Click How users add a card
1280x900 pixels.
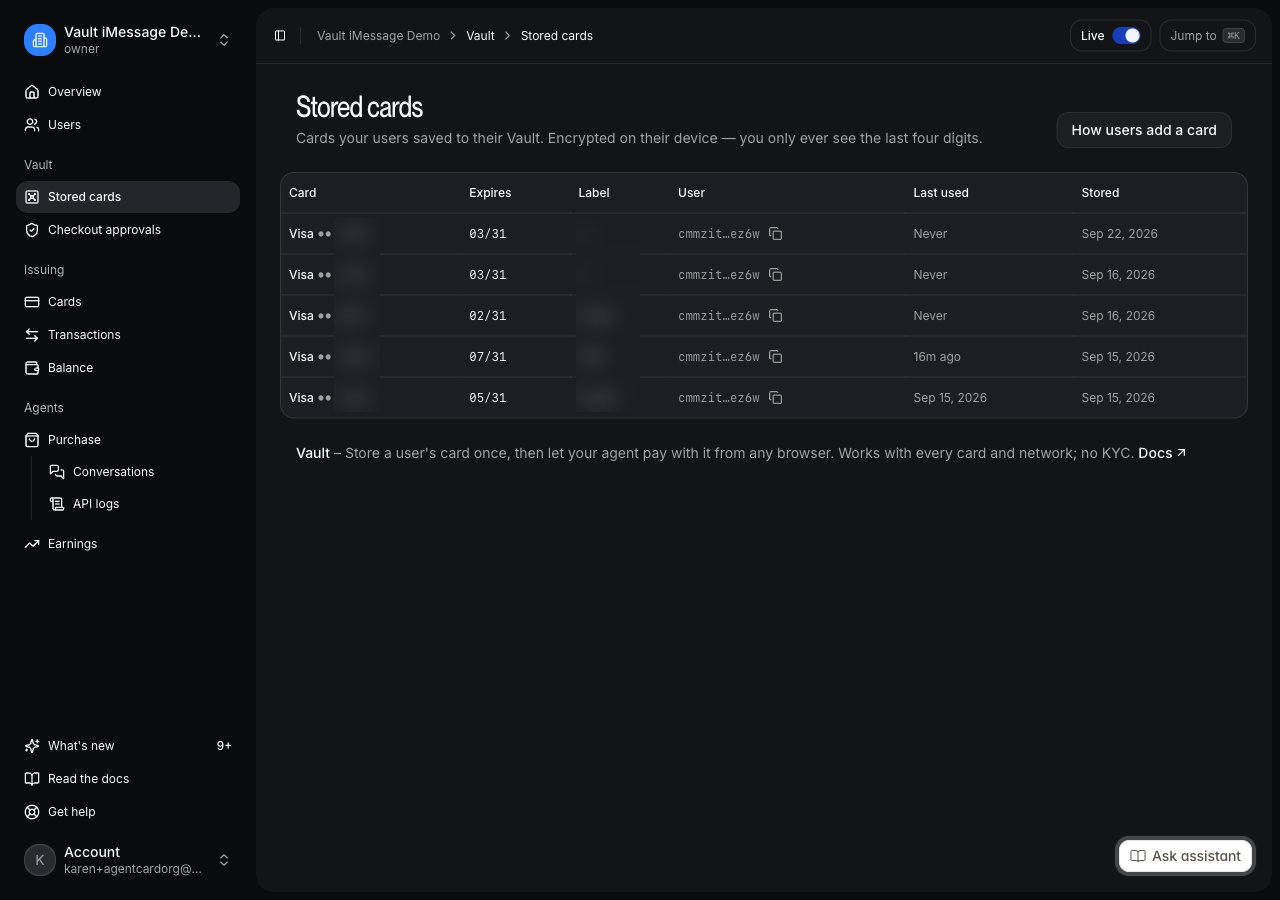click(x=1144, y=130)
